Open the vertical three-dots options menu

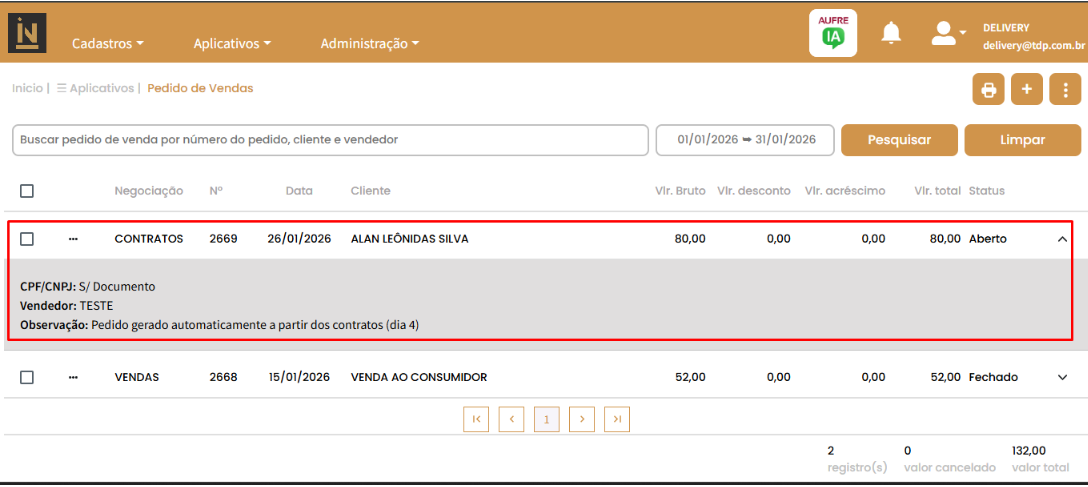click(x=1065, y=90)
